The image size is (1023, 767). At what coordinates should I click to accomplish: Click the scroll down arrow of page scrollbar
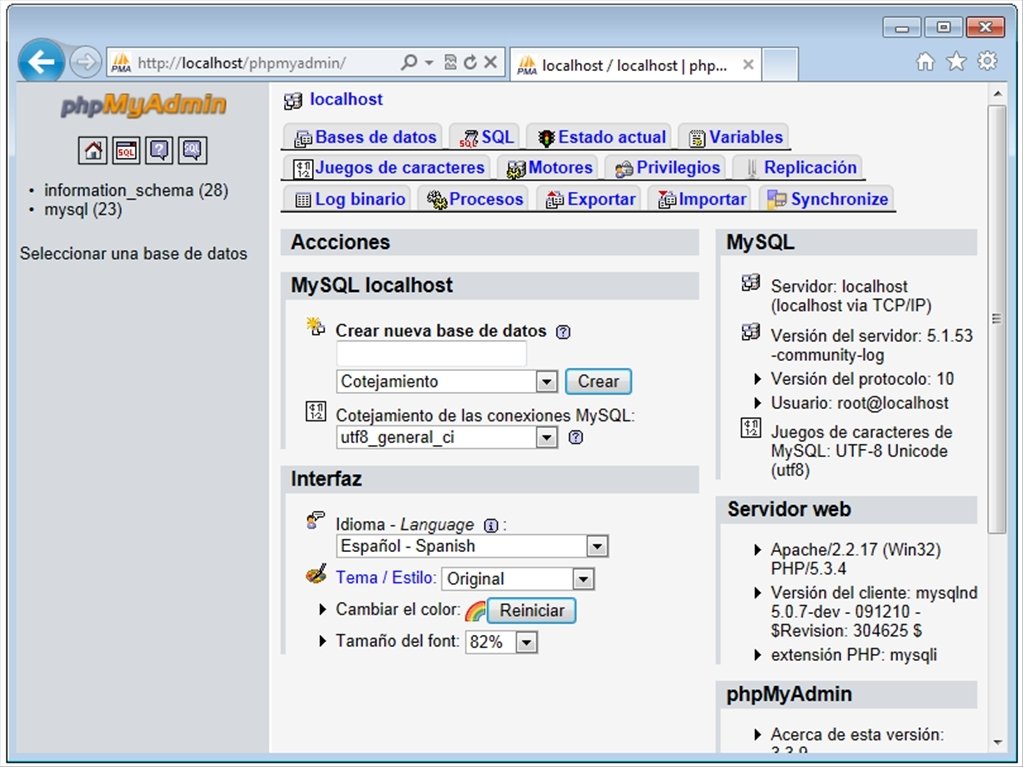(x=997, y=743)
